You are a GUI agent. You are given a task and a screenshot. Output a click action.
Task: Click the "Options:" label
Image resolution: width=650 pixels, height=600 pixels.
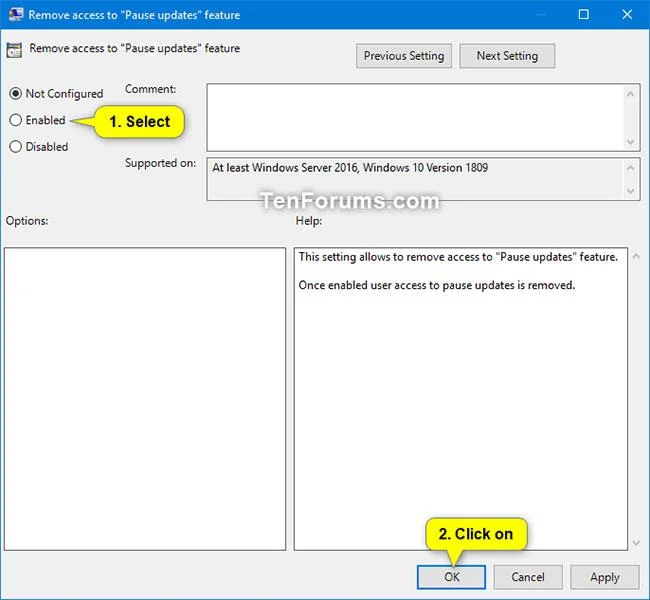[27, 221]
